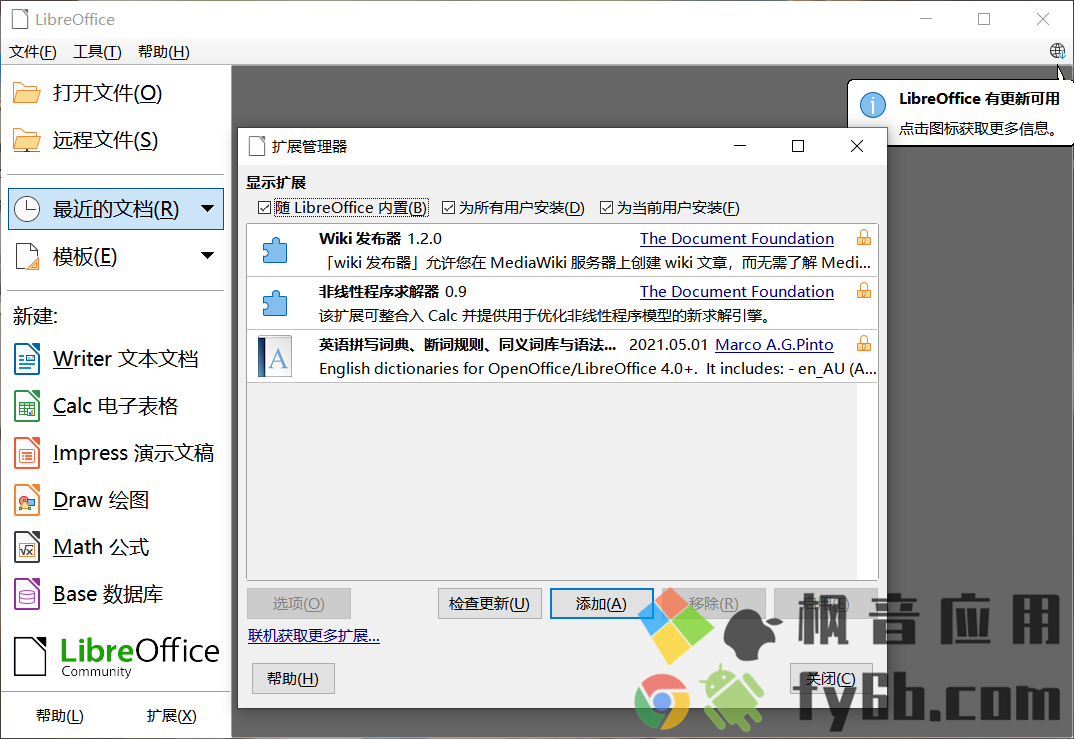
Task: Click the English dictionaries description text
Action: point(597,368)
